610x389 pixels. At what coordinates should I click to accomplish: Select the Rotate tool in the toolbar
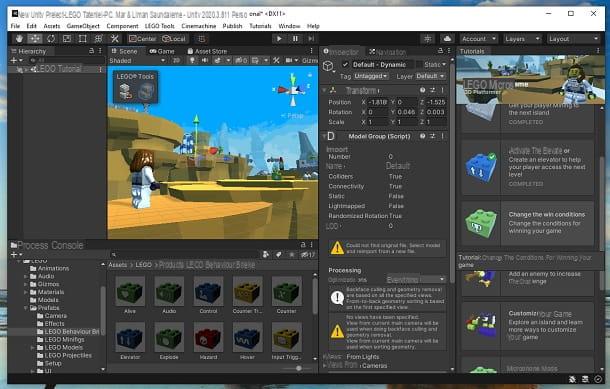[51, 39]
